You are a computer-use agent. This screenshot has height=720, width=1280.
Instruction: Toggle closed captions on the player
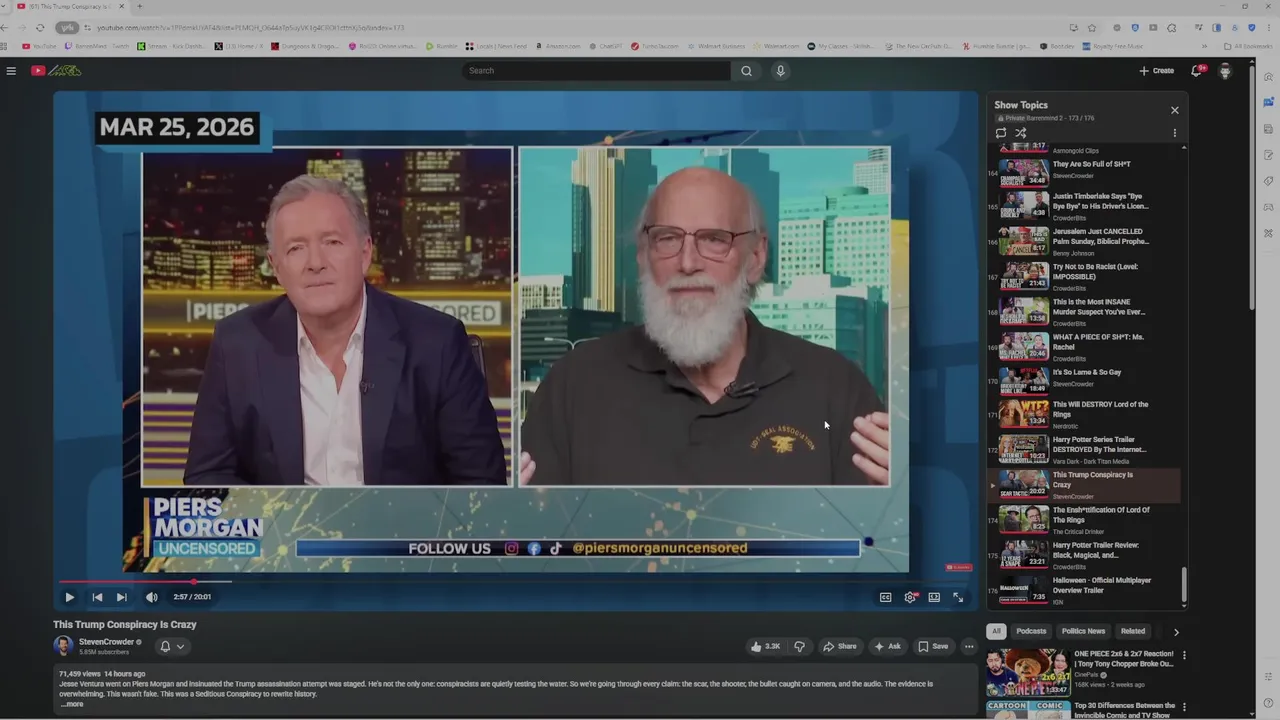(x=885, y=597)
